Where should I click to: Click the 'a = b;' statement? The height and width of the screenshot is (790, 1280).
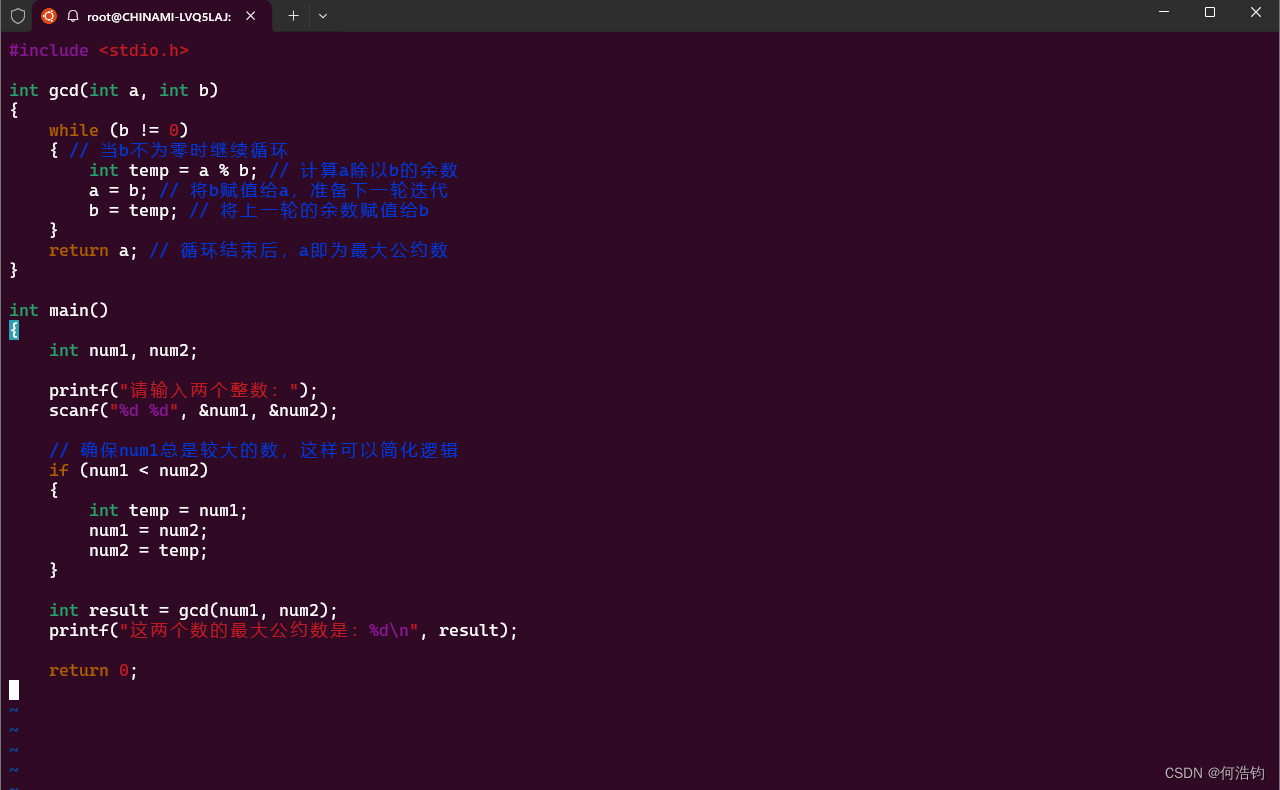(119, 190)
